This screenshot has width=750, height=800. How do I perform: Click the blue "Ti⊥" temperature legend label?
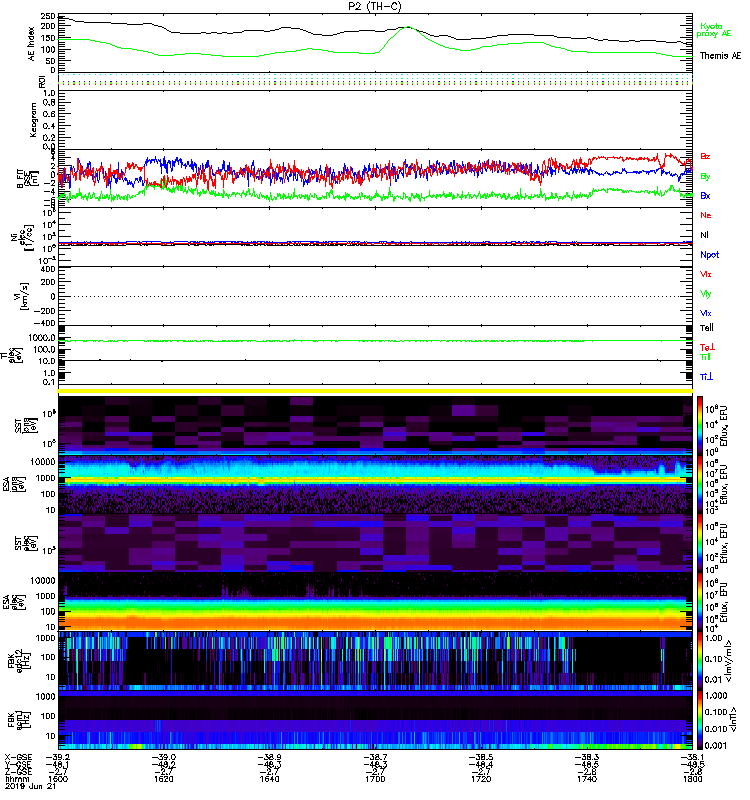tap(706, 377)
